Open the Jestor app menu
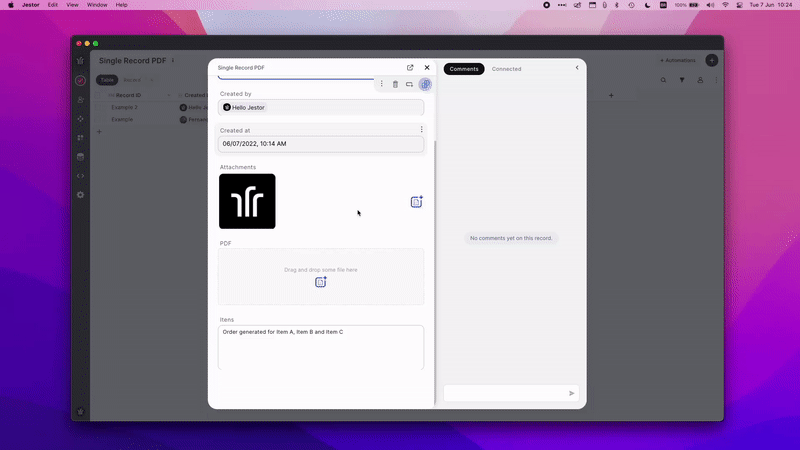Viewport: 800px width, 450px height. 31,5
